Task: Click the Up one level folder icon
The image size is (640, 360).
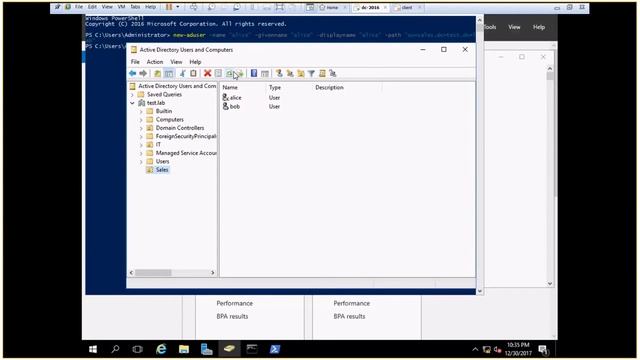Action: point(157,73)
